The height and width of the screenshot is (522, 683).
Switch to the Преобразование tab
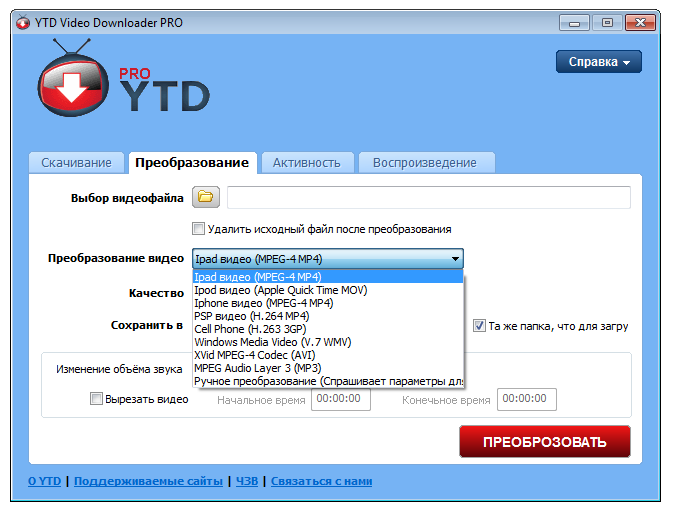[x=192, y=163]
